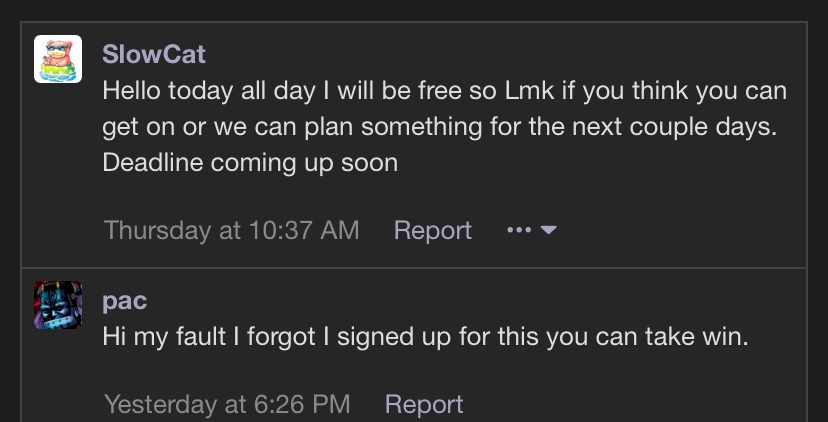Click the Yesterday at 6:26 PM timestamp
The height and width of the screenshot is (422, 828).
pos(227,405)
